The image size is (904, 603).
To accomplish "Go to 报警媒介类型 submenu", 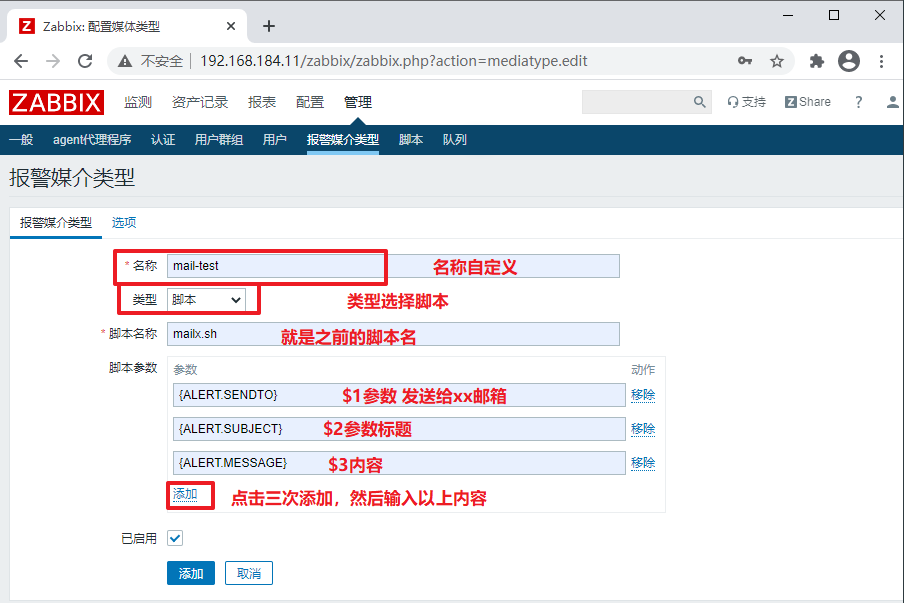I will (x=343, y=140).
